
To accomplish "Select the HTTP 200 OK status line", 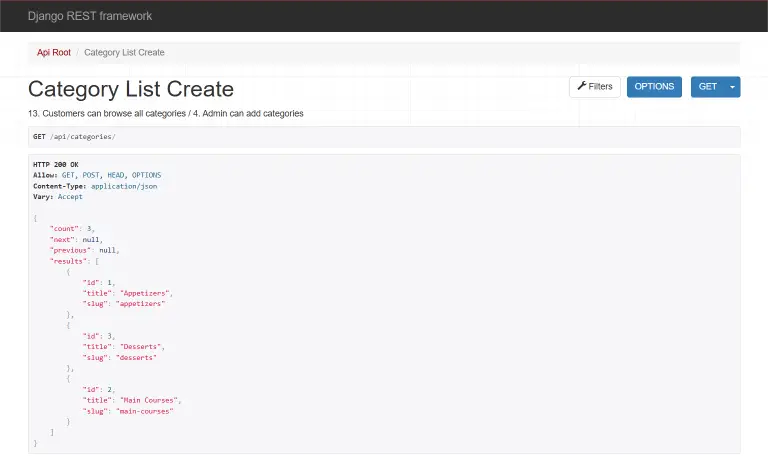I will (x=56, y=165).
